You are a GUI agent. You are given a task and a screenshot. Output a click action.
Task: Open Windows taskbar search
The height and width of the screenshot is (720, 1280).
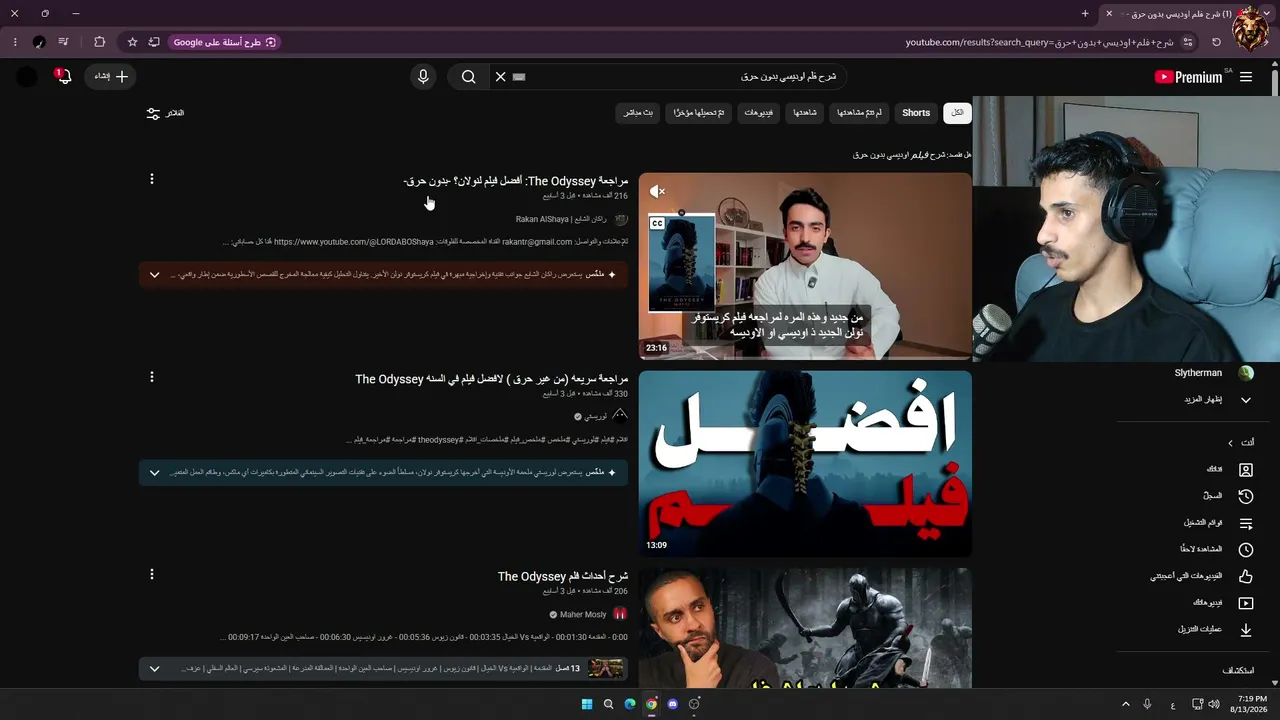608,704
